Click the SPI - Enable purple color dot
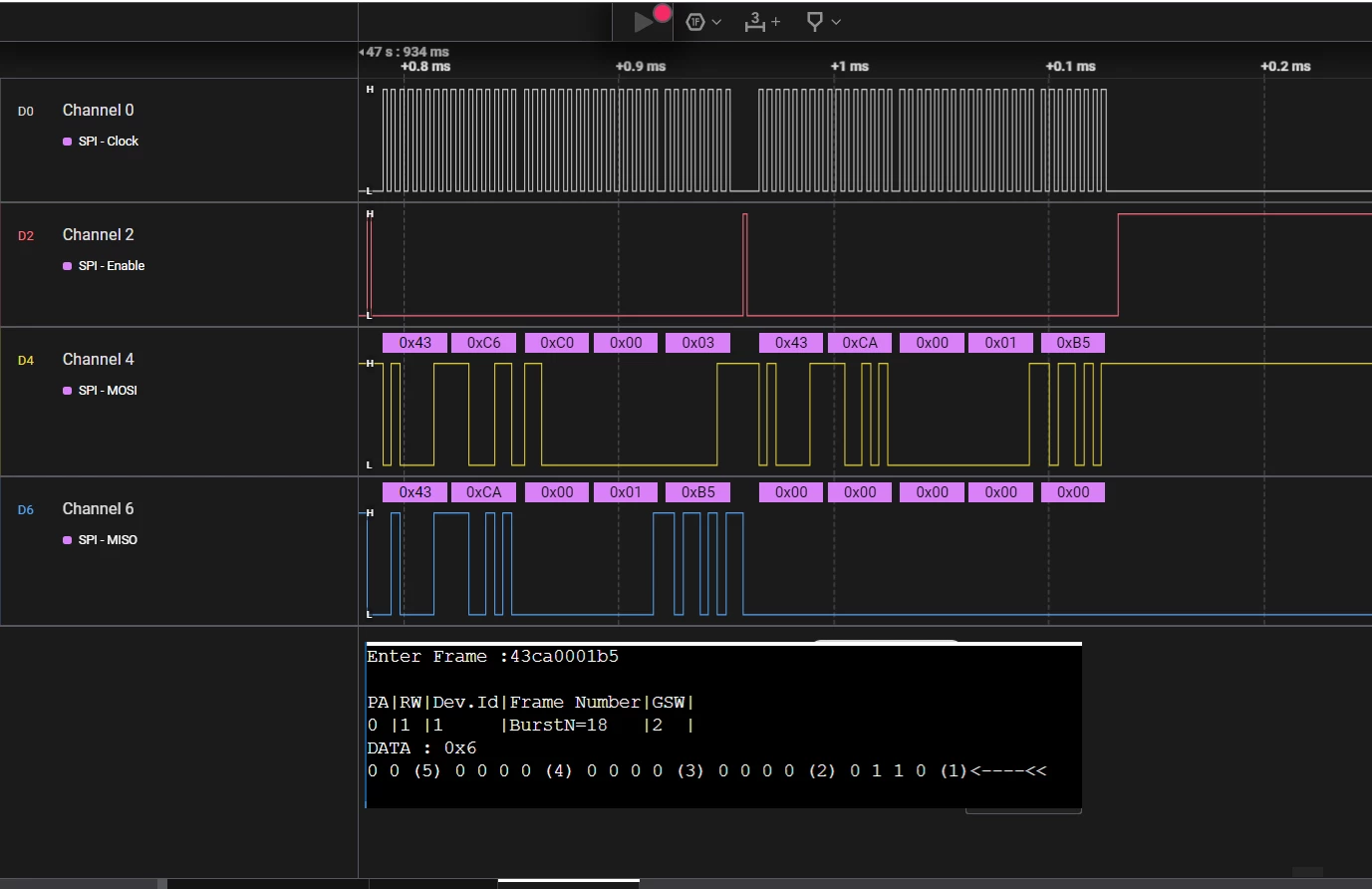The image size is (1372, 889). [68, 266]
